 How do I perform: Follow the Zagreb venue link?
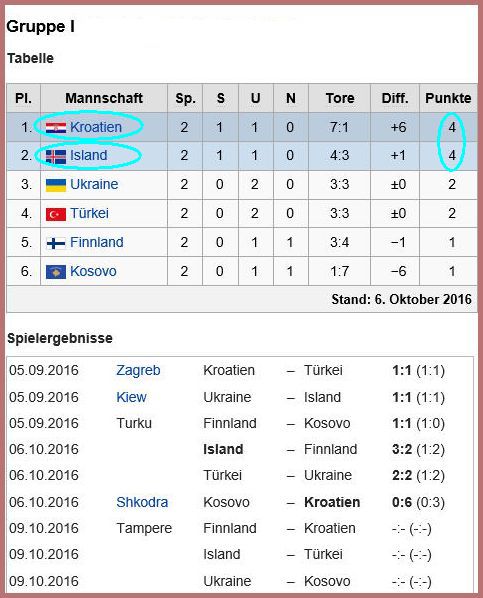point(138,370)
